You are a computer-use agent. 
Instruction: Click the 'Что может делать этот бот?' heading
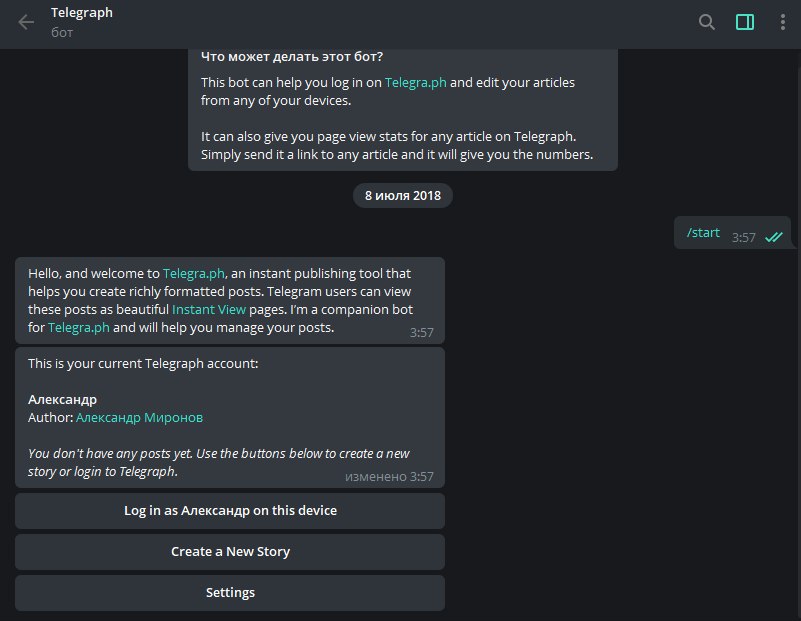point(292,56)
